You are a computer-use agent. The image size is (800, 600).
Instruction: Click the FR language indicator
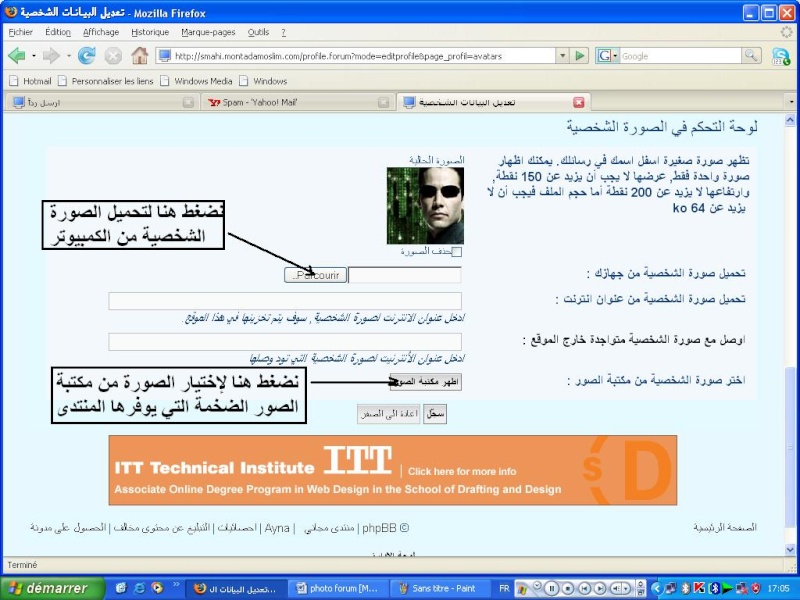[504, 588]
